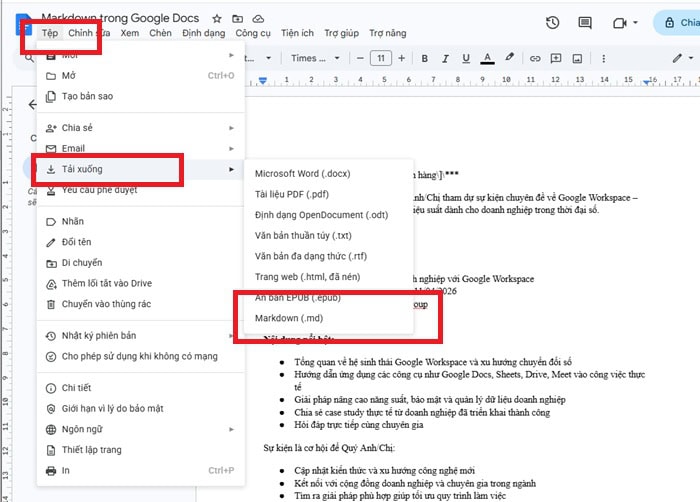Click Tạo bản sao menu entry
Image resolution: width=700 pixels, height=502 pixels.
pos(87,96)
